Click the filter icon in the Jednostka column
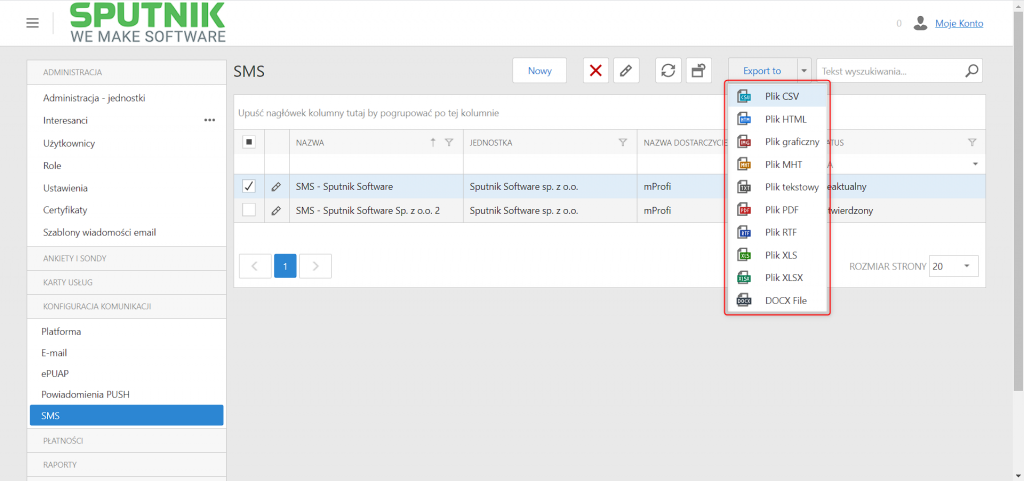Screen dimensions: 1024x481 623,142
